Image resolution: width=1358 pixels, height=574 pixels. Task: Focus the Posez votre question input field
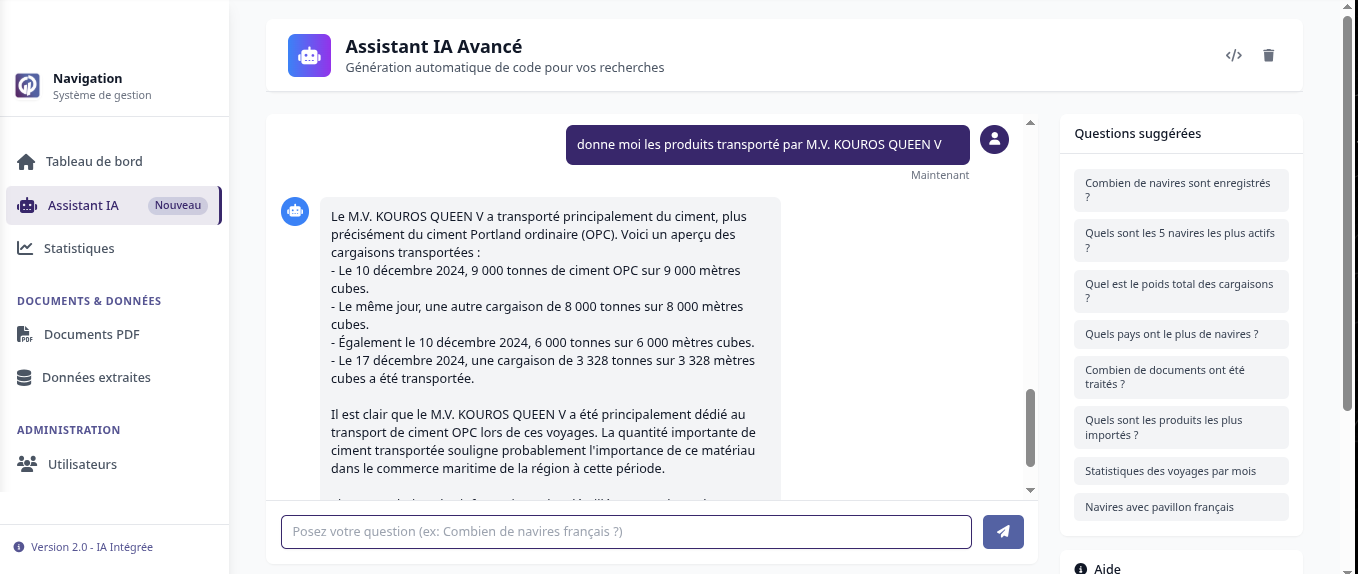[x=626, y=532]
